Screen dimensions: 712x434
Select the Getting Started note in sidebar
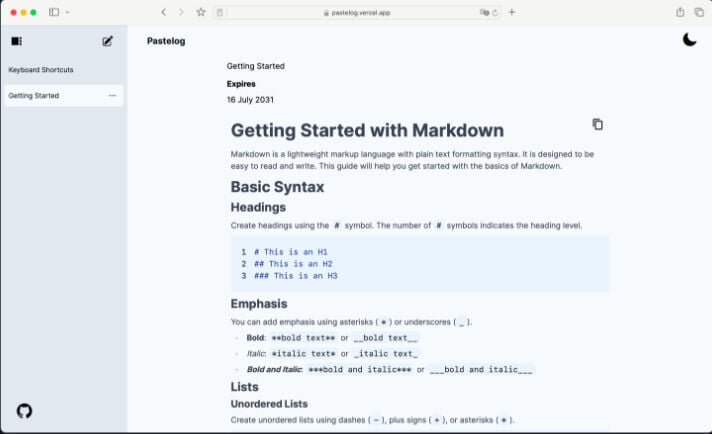click(x=34, y=96)
